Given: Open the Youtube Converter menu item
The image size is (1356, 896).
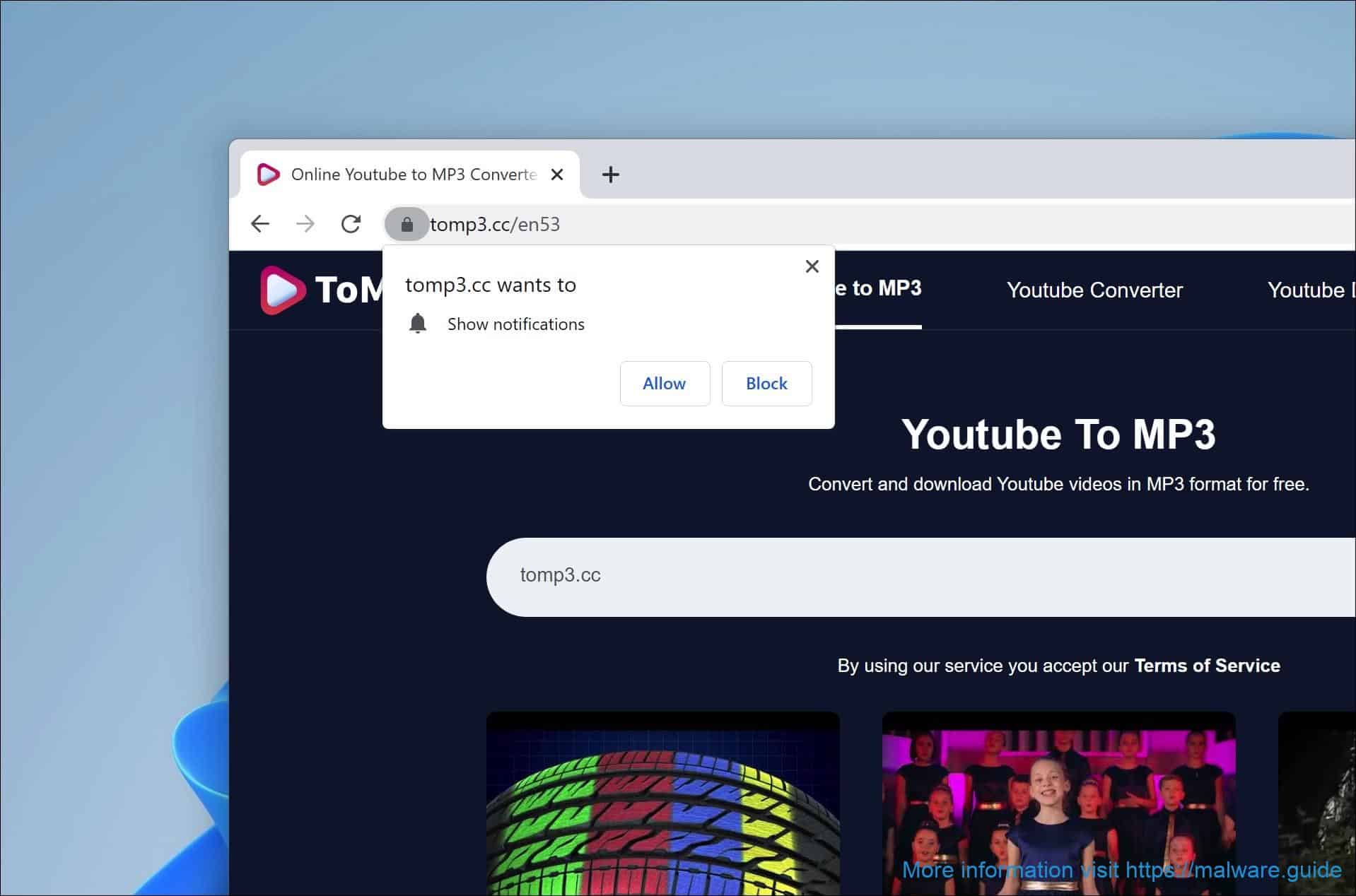Looking at the screenshot, I should (1094, 290).
